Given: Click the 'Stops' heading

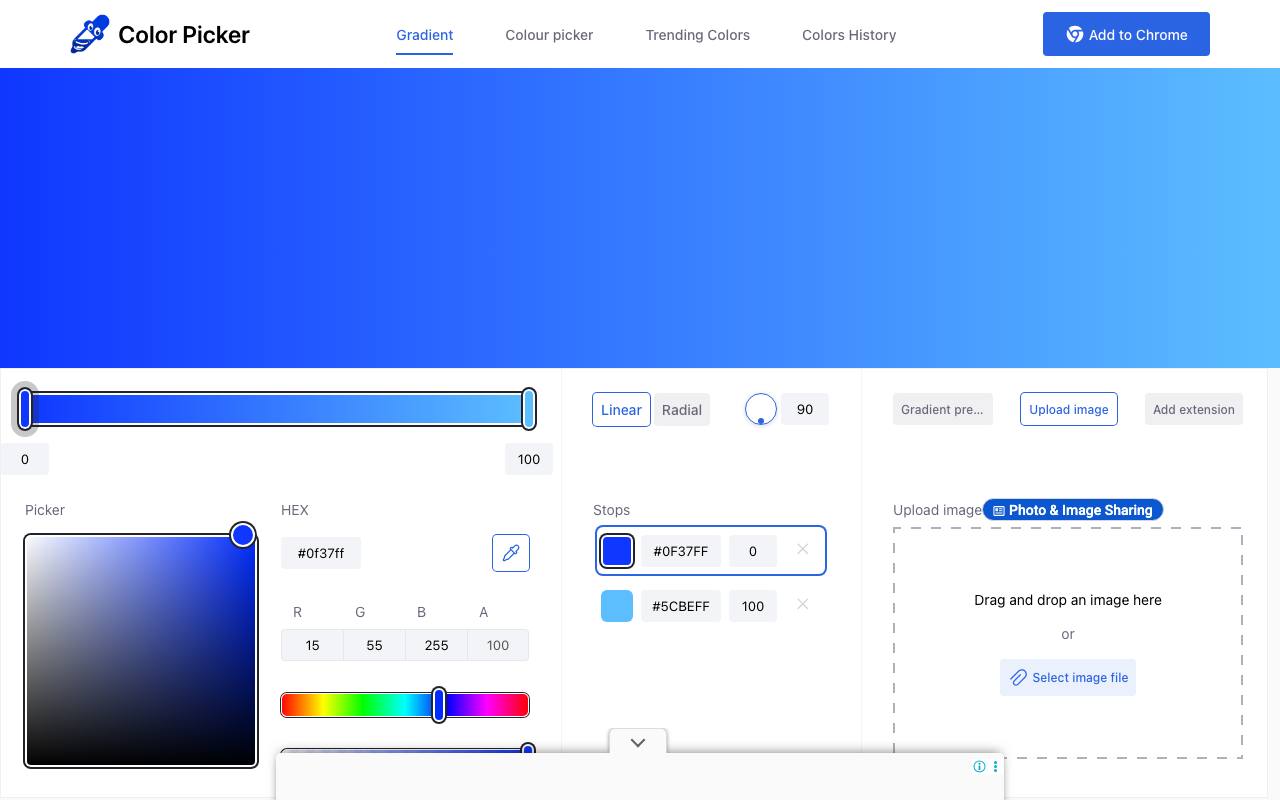Looking at the screenshot, I should tap(611, 510).
